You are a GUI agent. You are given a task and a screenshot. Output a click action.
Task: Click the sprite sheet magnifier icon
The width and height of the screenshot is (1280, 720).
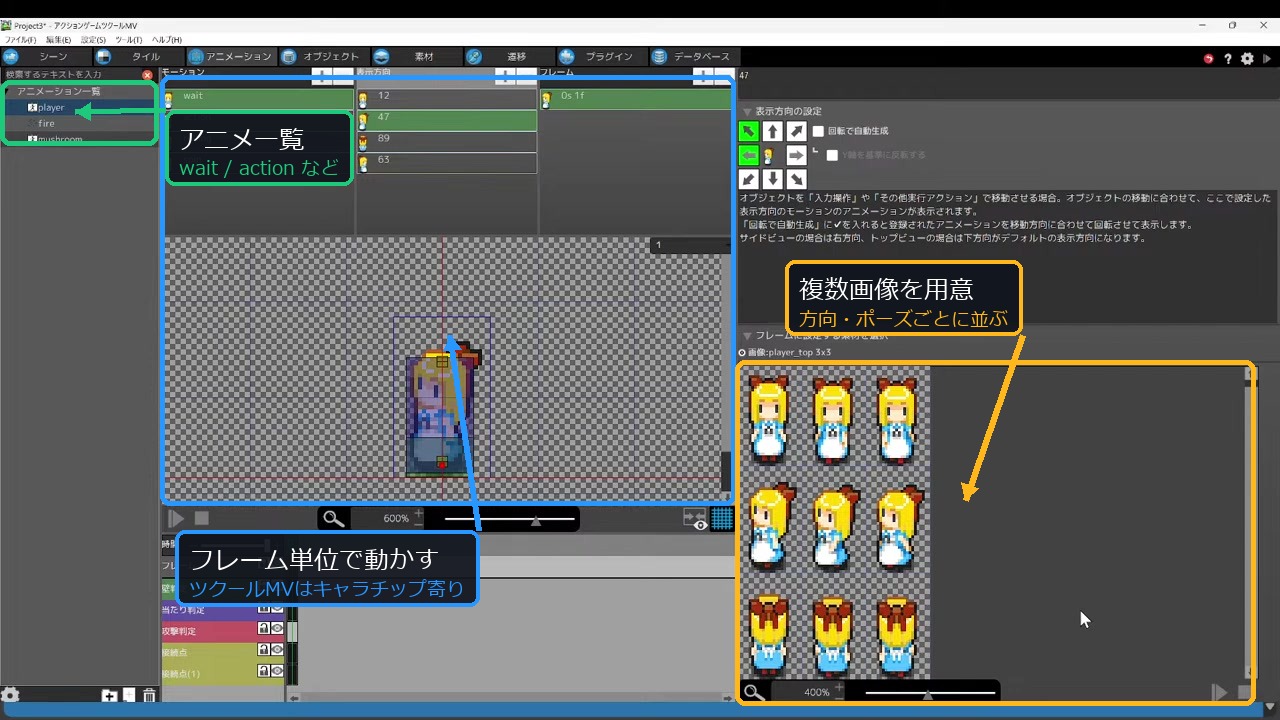pyautogui.click(x=754, y=692)
